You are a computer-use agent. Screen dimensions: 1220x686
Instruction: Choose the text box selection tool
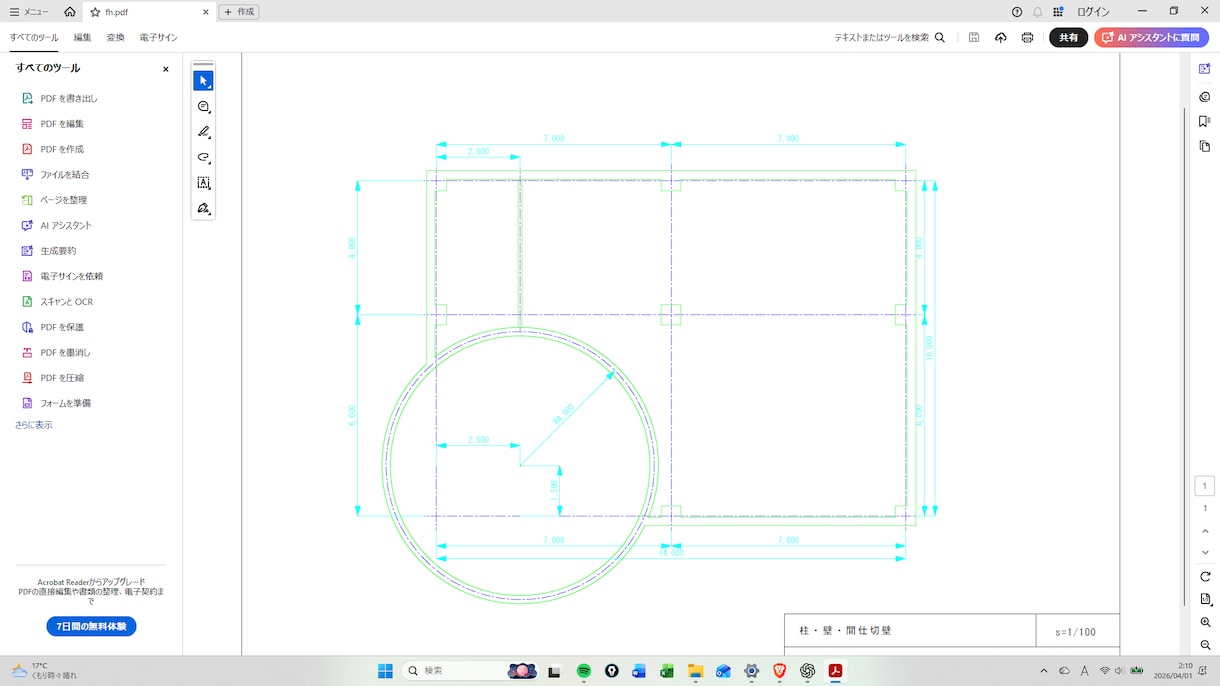(x=203, y=183)
